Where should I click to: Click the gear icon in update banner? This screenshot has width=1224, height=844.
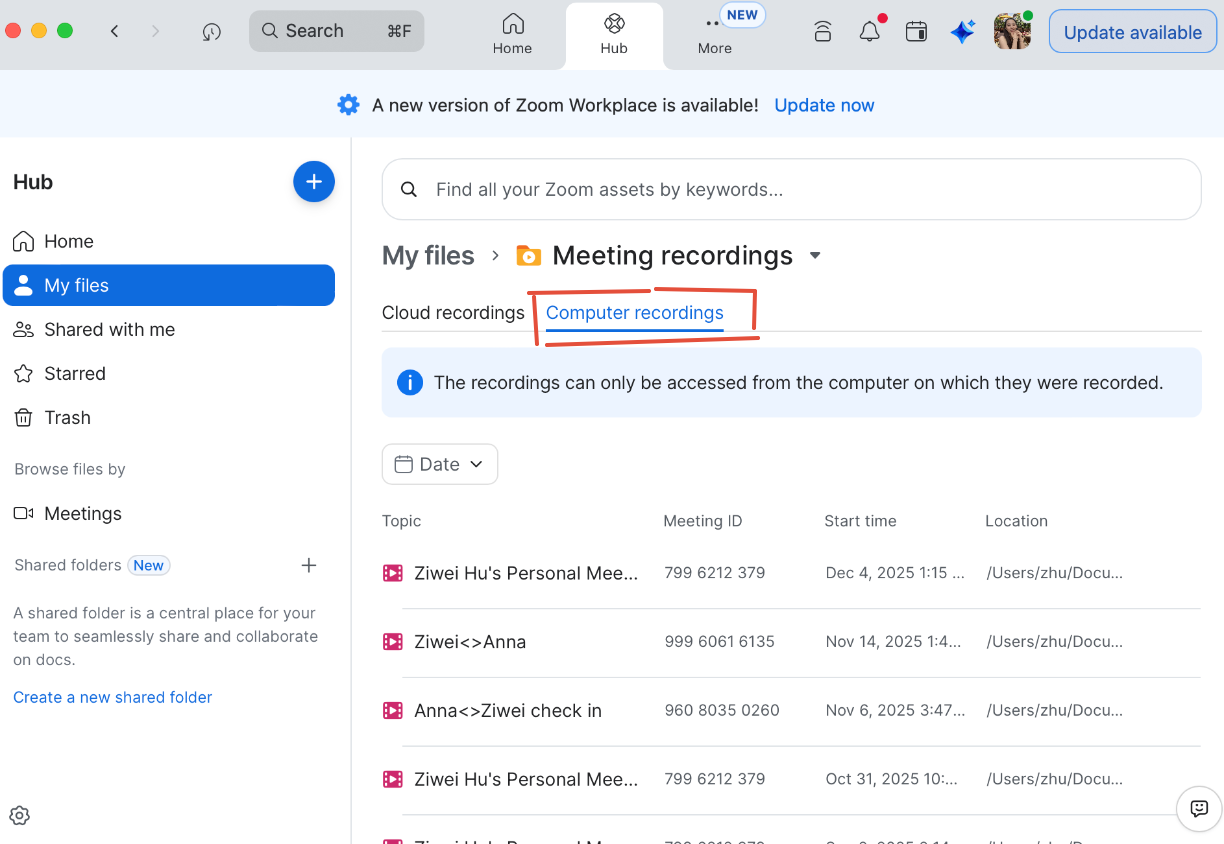pos(348,105)
